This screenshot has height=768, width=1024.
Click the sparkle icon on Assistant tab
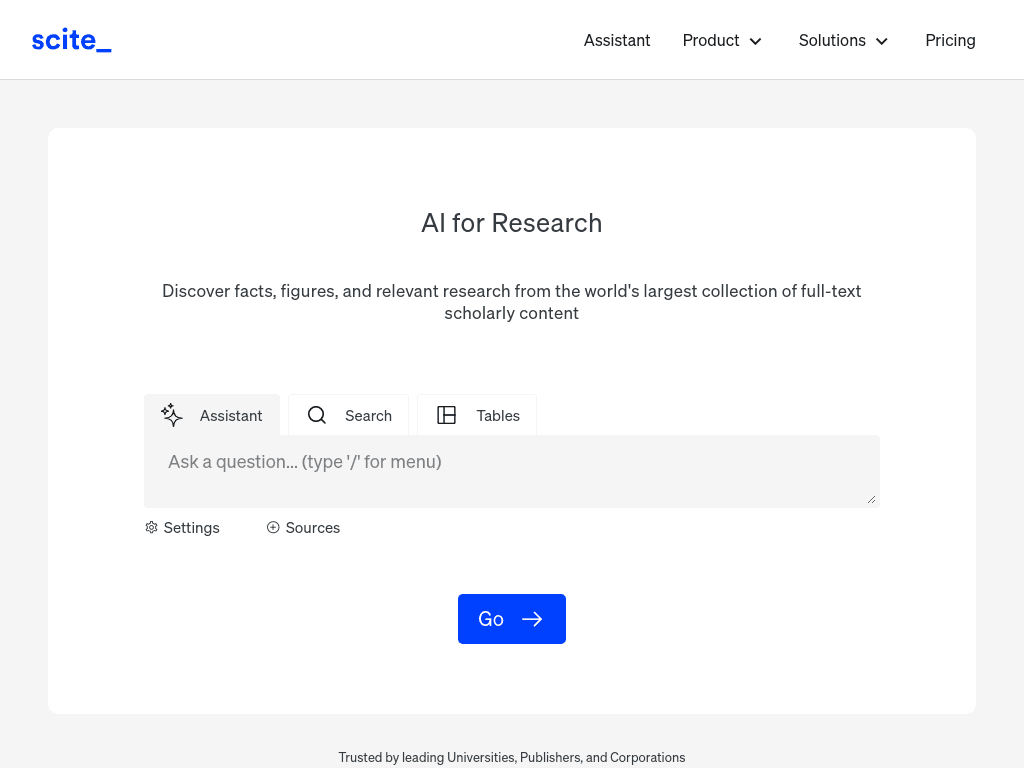[x=172, y=415]
